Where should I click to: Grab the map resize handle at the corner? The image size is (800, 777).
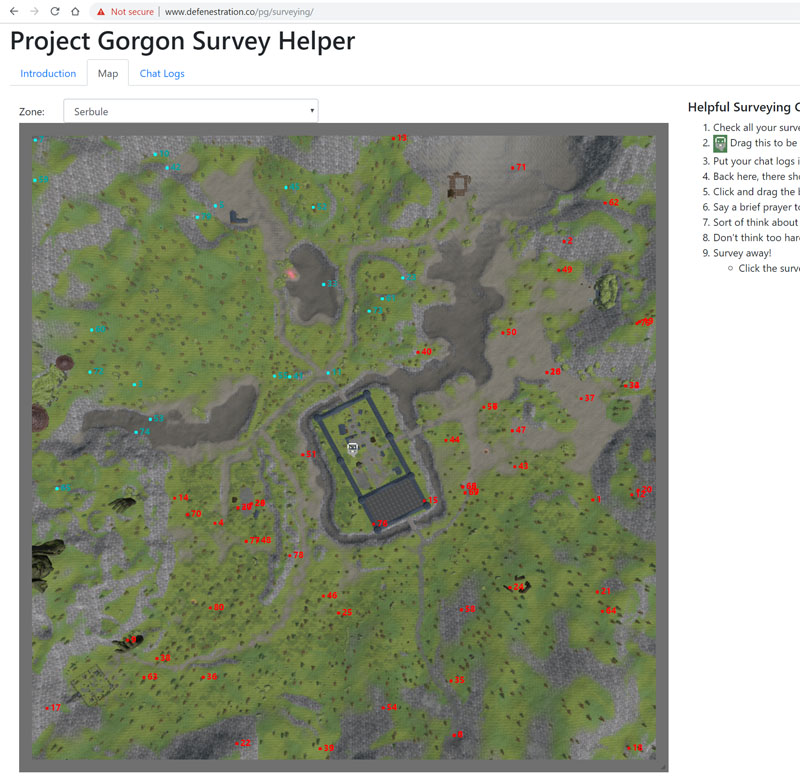tap(662, 766)
